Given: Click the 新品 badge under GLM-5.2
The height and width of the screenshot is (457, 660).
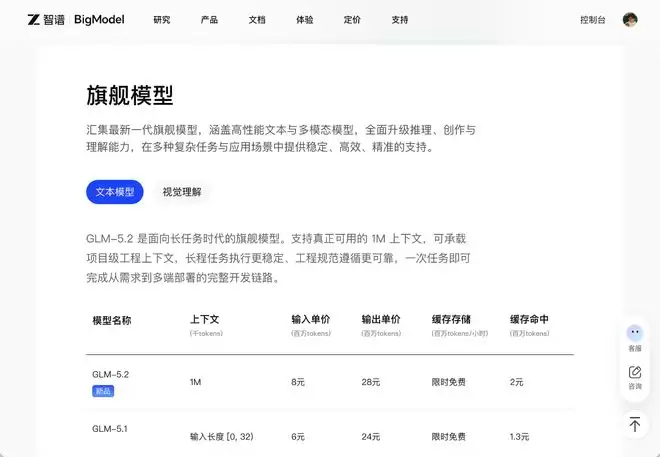Looking at the screenshot, I should [103, 391].
